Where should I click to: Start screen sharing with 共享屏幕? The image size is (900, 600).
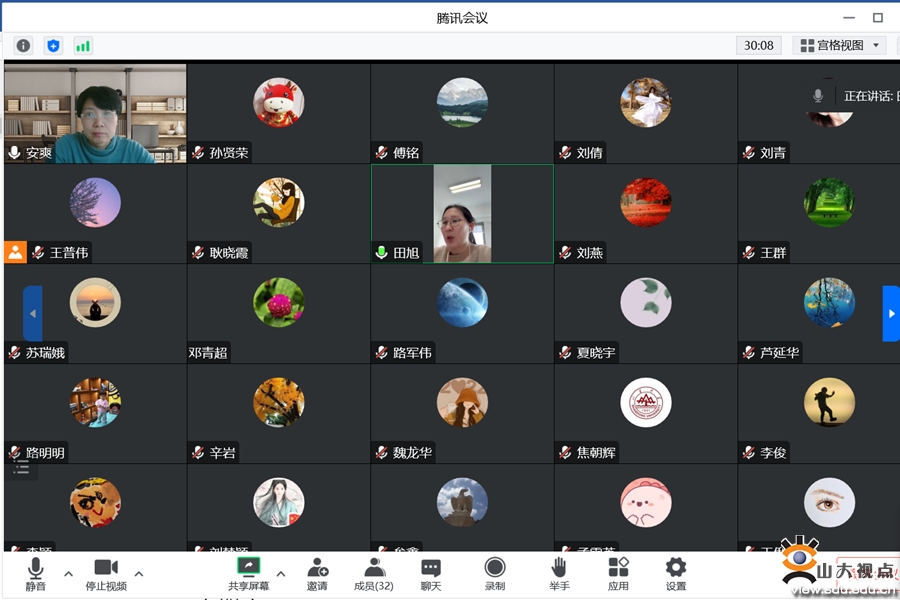(249, 574)
